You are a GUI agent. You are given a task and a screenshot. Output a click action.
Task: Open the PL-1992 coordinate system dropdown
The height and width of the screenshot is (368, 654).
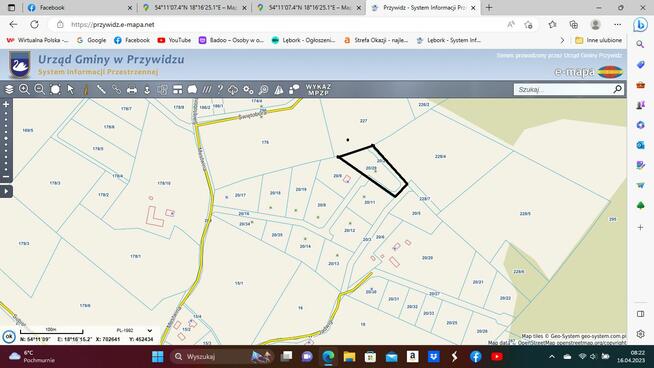coord(134,330)
